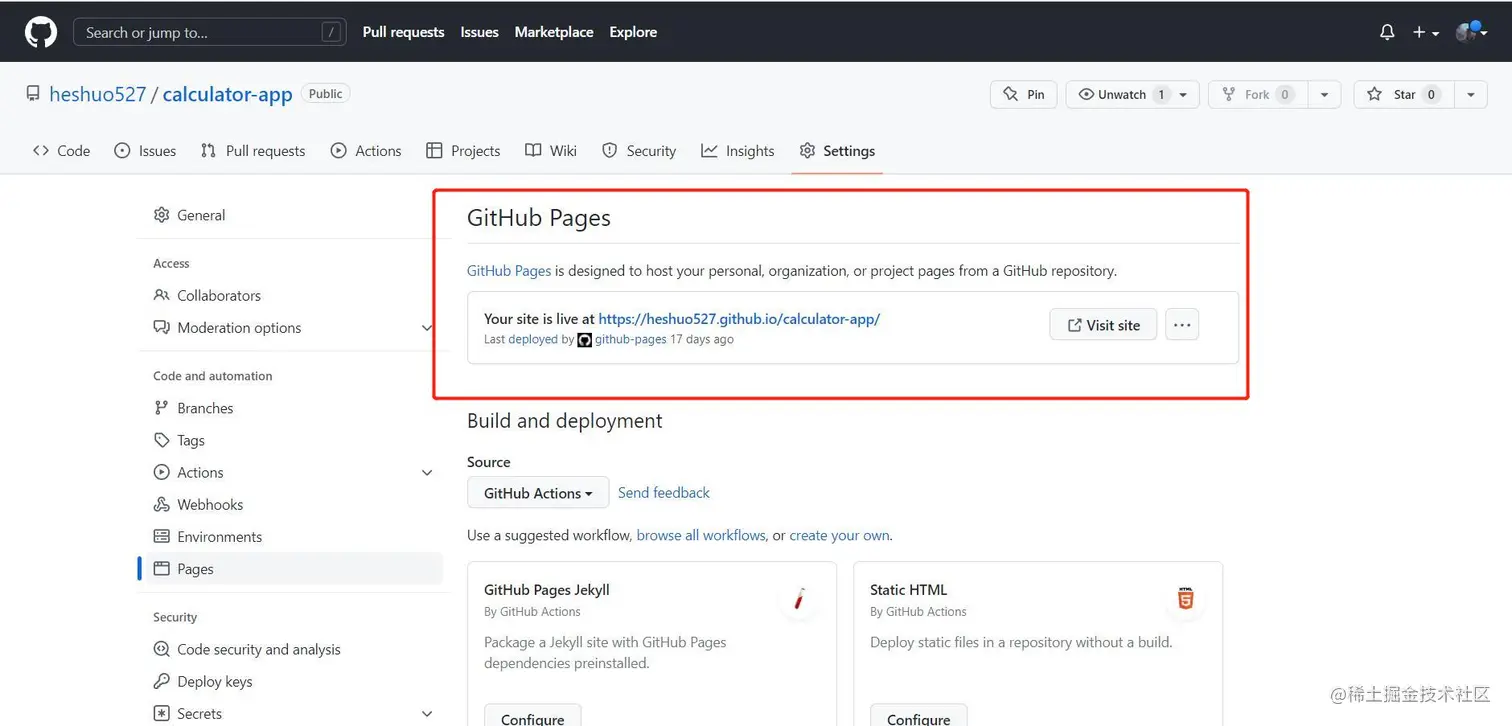This screenshot has width=1512, height=726.
Task: Click the Jekyll logo on GitHub Pages Jekyll card
Action: click(x=799, y=600)
